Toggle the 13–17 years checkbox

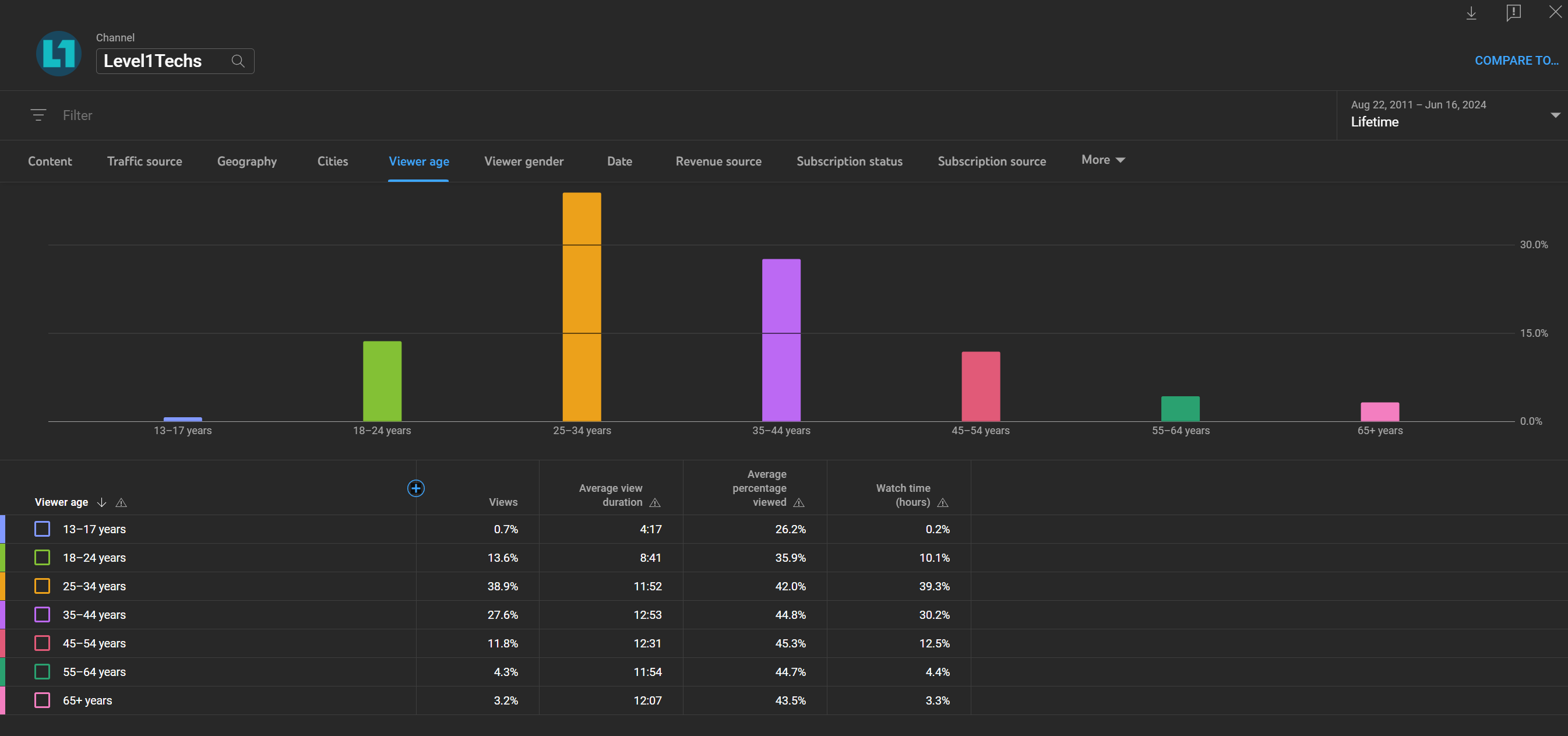coord(42,529)
